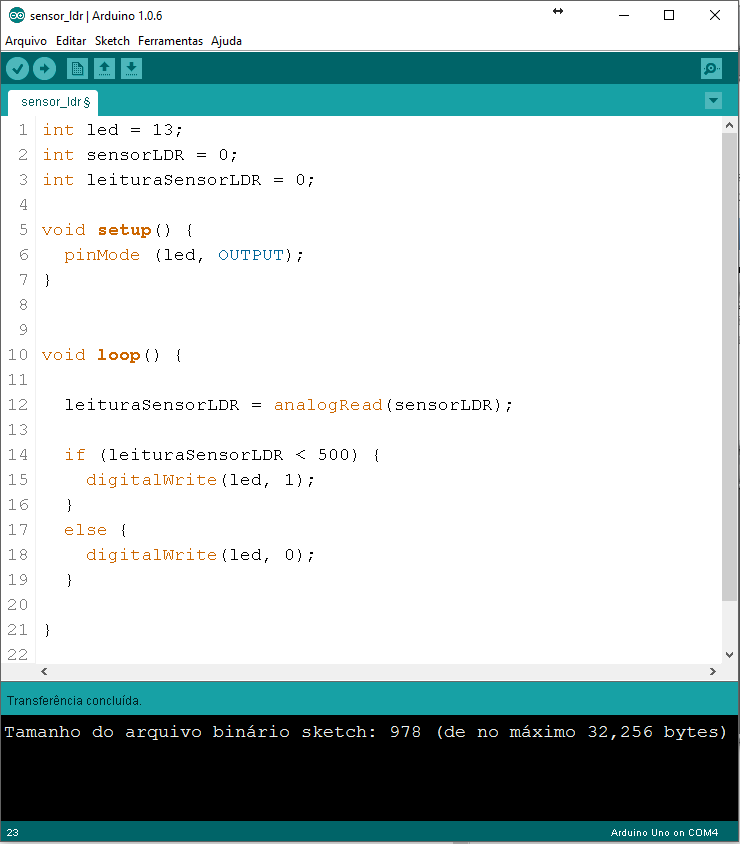Create a new sketch with page icon

coord(77,68)
